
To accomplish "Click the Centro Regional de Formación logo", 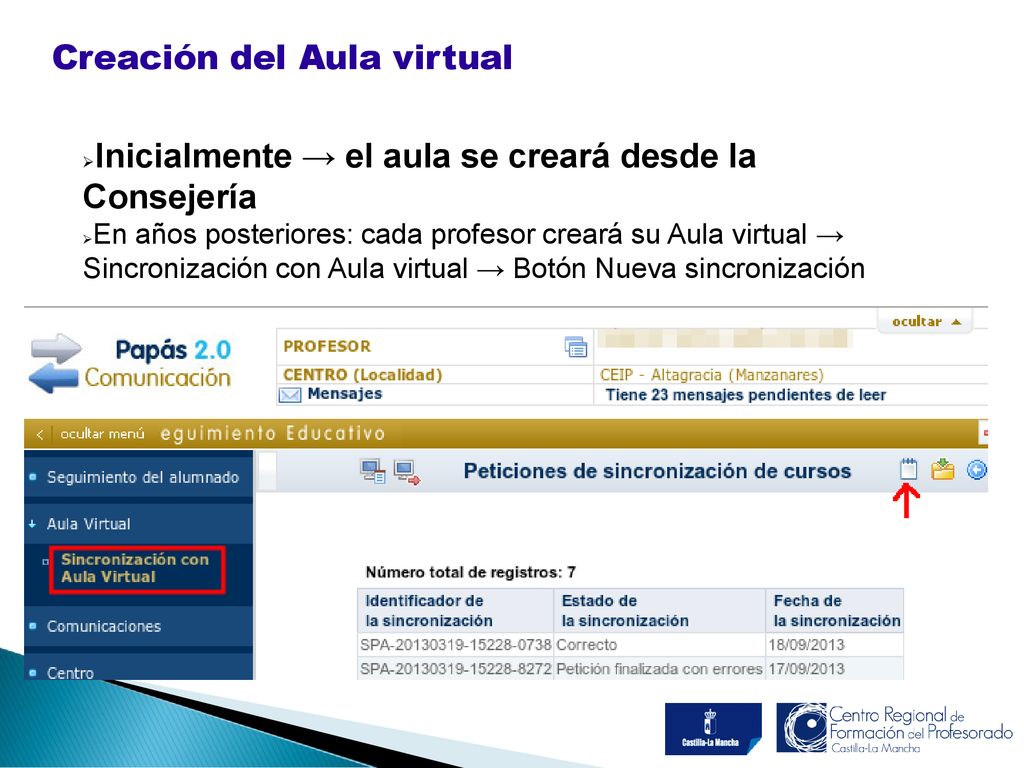I will [x=895, y=728].
